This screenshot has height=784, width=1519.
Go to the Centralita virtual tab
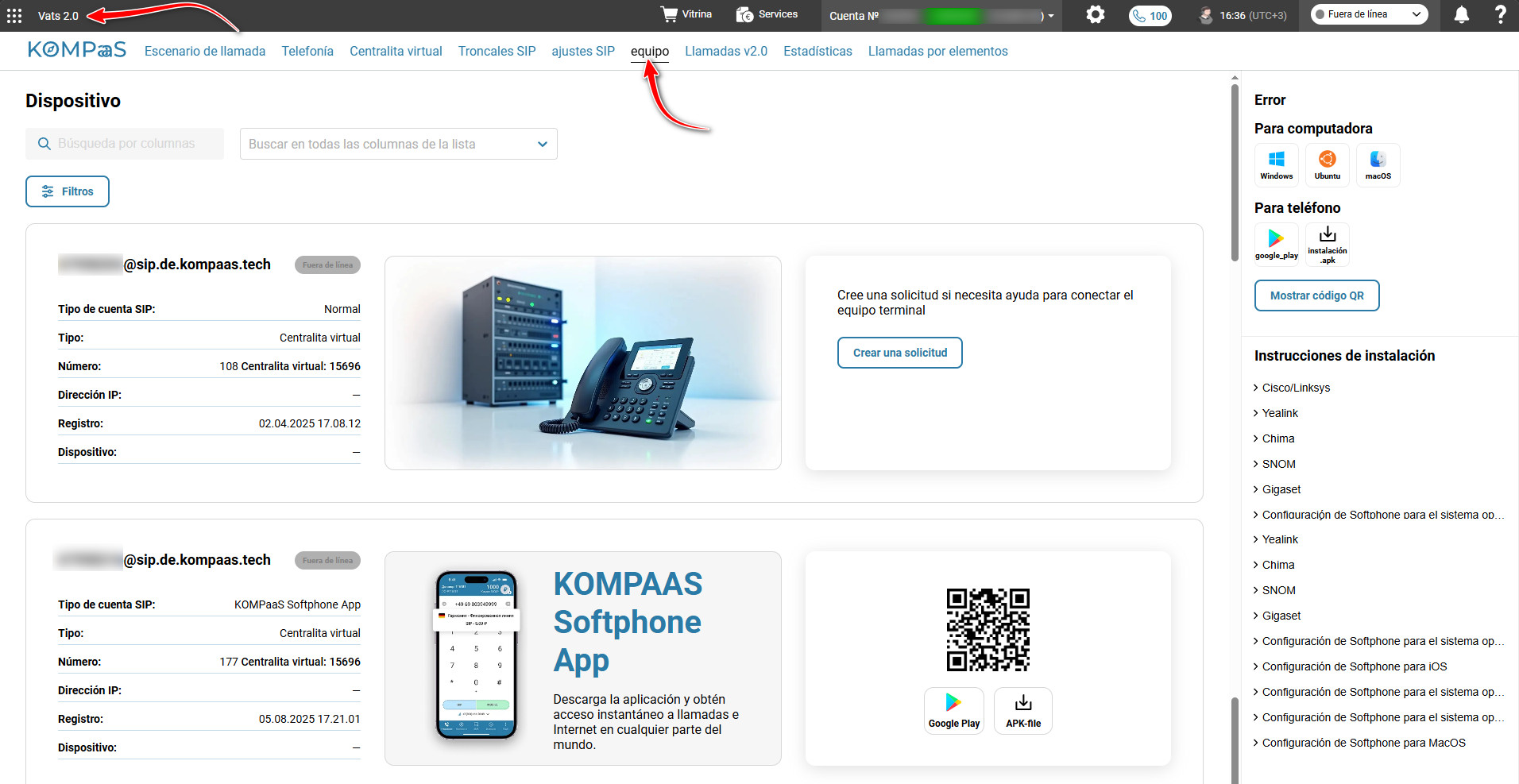[396, 51]
